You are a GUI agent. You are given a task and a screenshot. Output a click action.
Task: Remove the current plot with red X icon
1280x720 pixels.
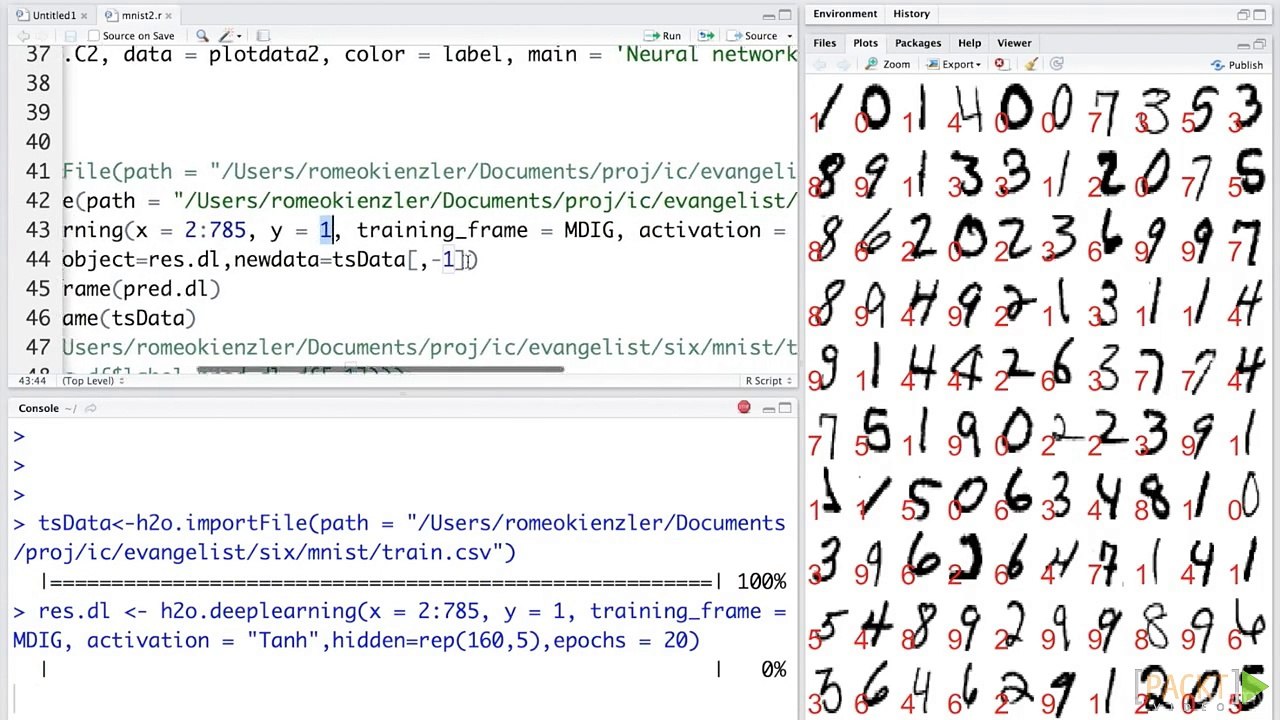pos(1000,65)
